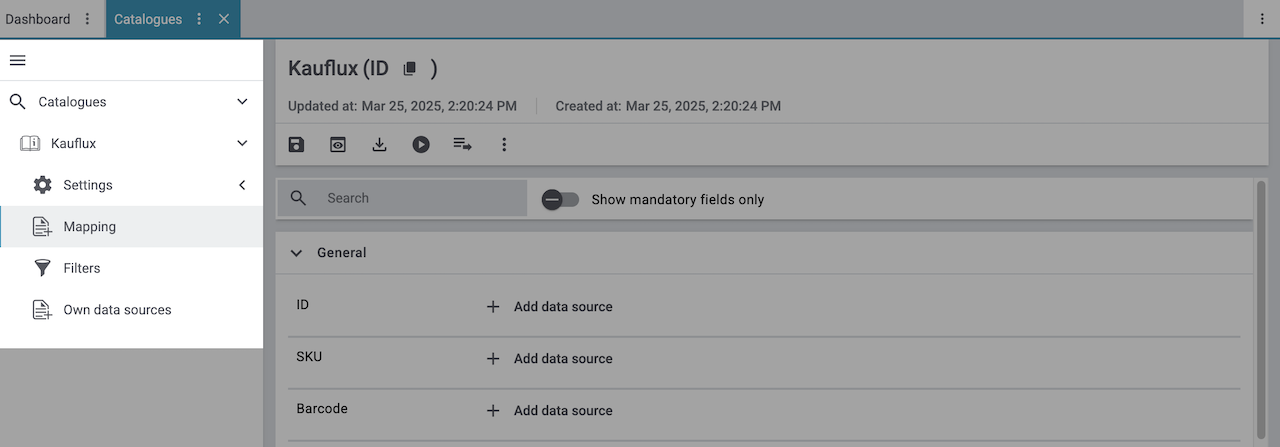
Task: Toggle Show mandatory fields only switch
Action: click(560, 199)
